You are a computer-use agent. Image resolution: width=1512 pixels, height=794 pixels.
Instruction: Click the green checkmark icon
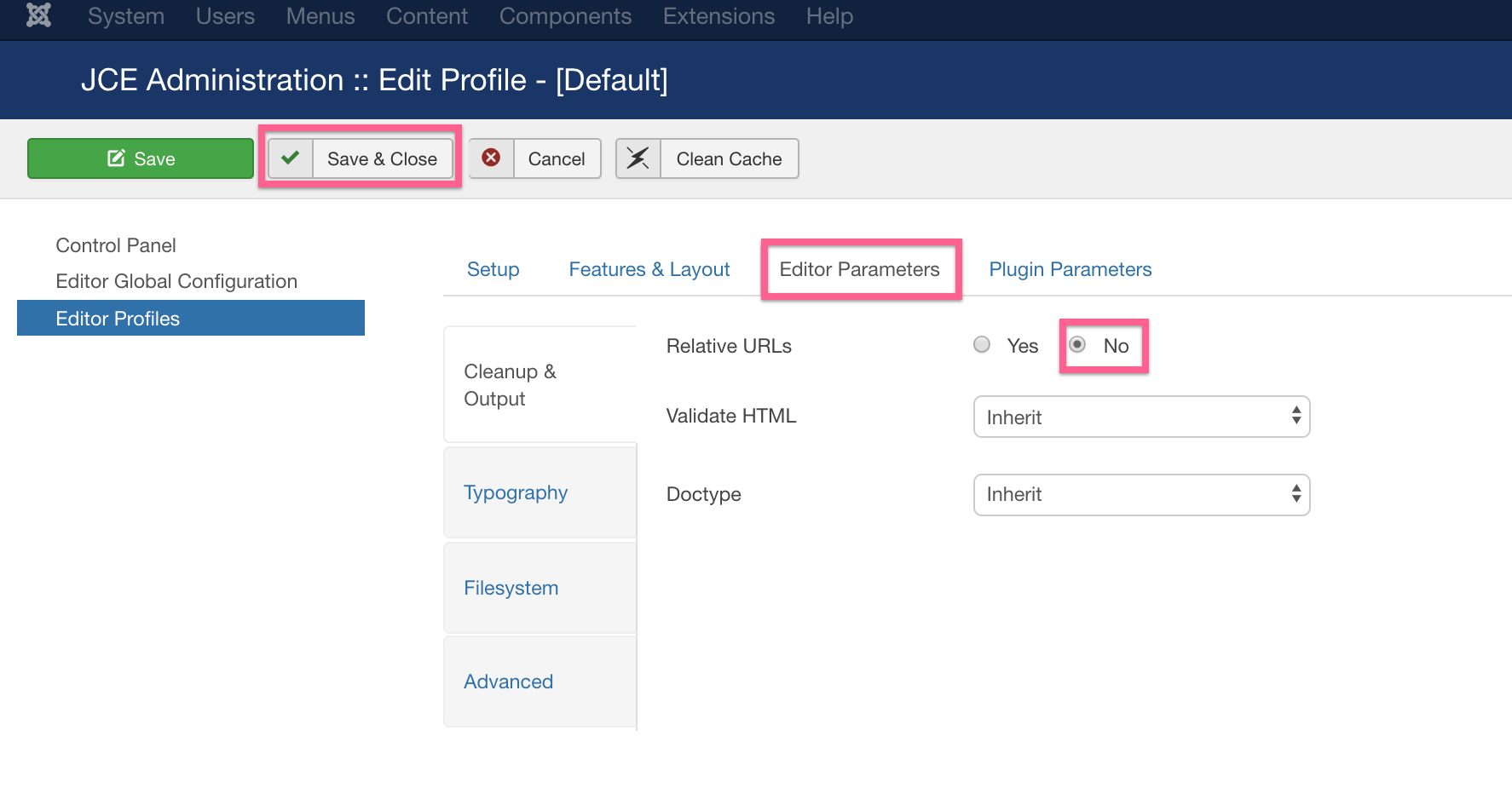click(291, 158)
